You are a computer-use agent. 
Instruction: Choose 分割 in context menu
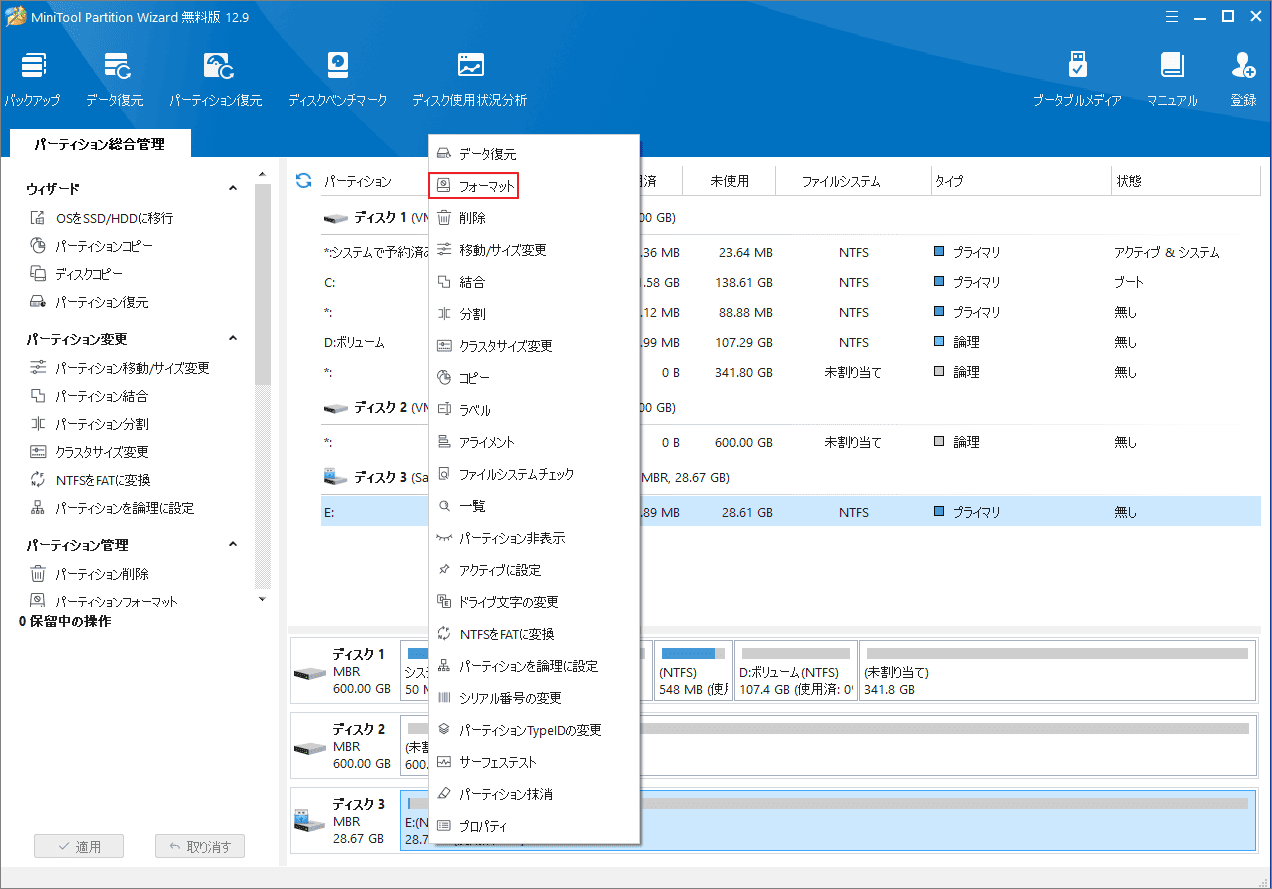pos(534,314)
